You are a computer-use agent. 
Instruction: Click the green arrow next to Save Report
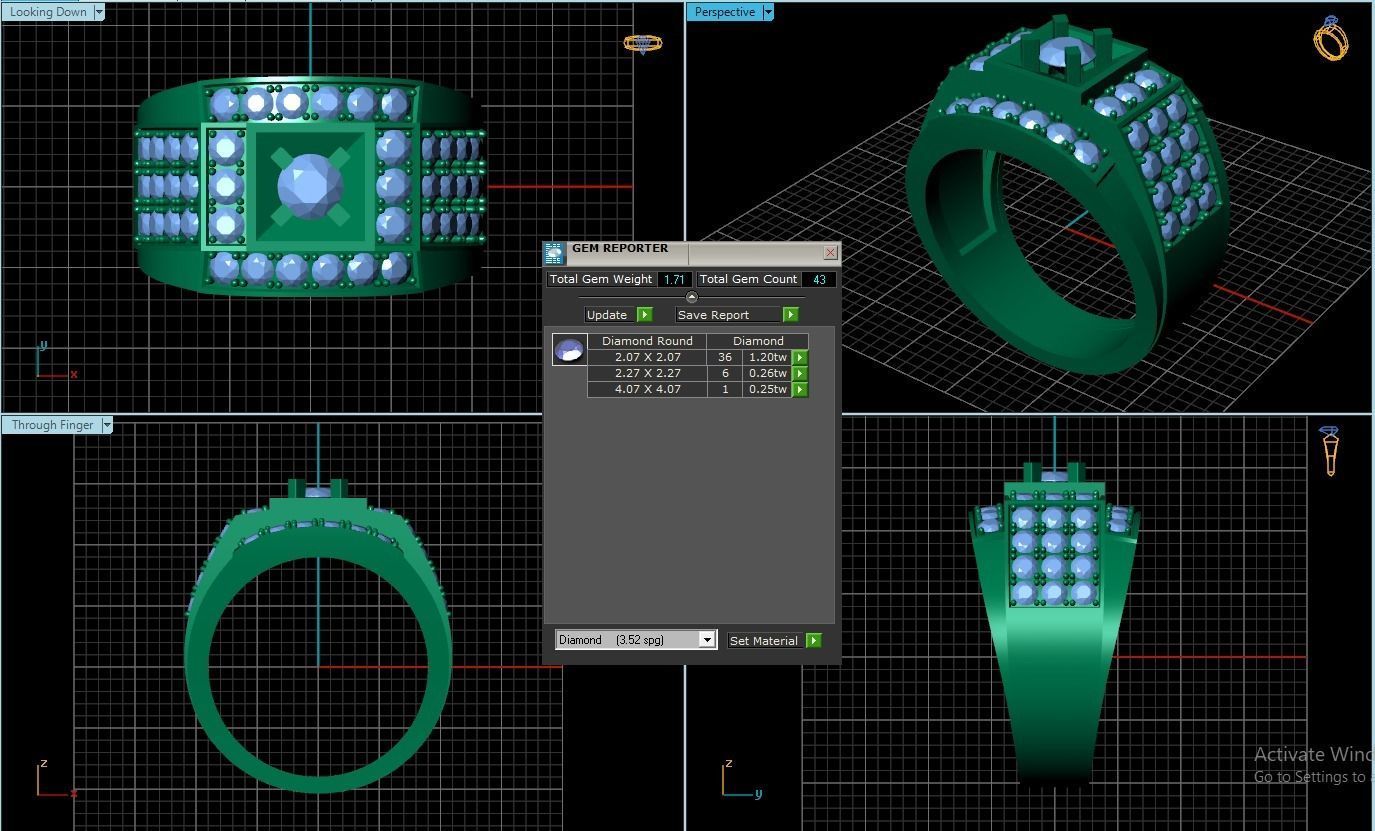click(790, 315)
